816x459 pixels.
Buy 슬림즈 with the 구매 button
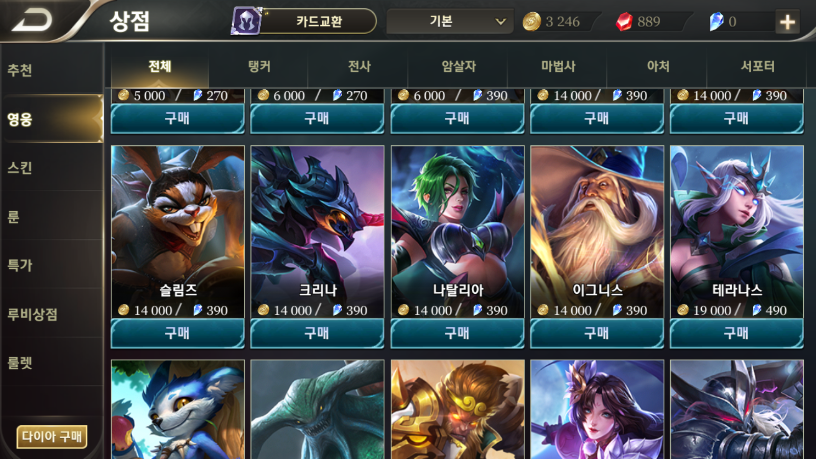pos(177,333)
